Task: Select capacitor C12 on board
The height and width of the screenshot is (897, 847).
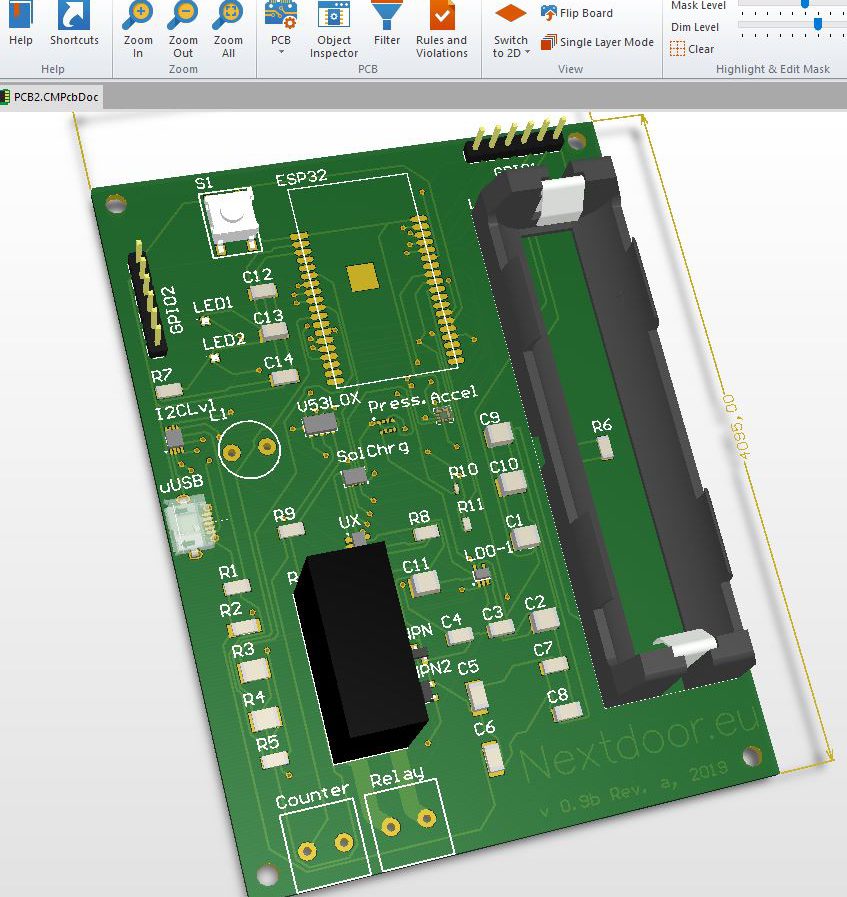Action: pos(263,292)
